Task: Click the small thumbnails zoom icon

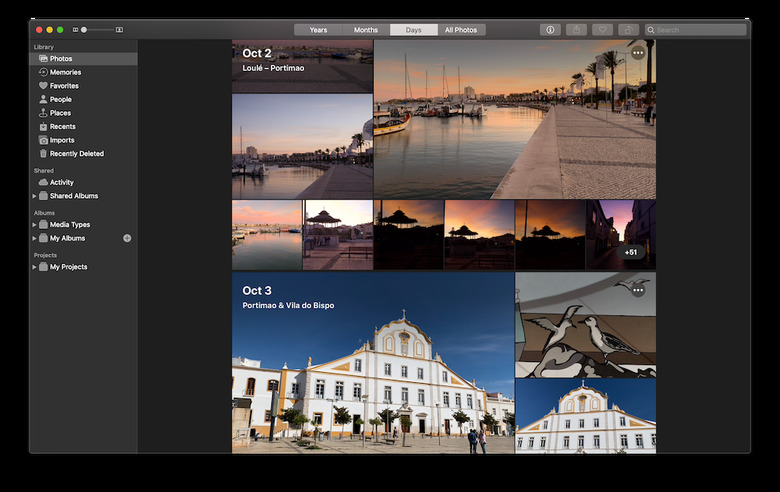Action: click(x=75, y=30)
